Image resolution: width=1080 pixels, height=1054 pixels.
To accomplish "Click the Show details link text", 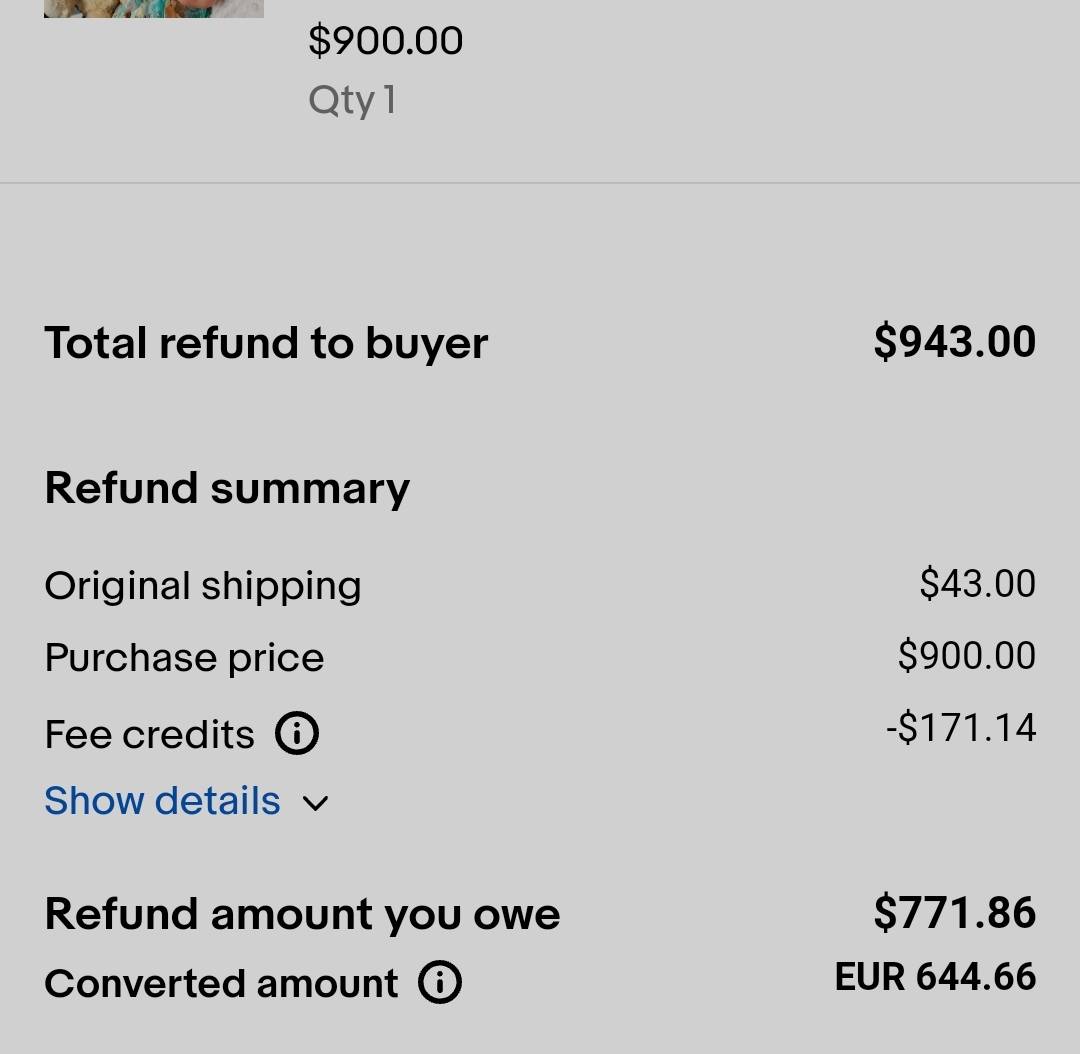I will pos(163,800).
